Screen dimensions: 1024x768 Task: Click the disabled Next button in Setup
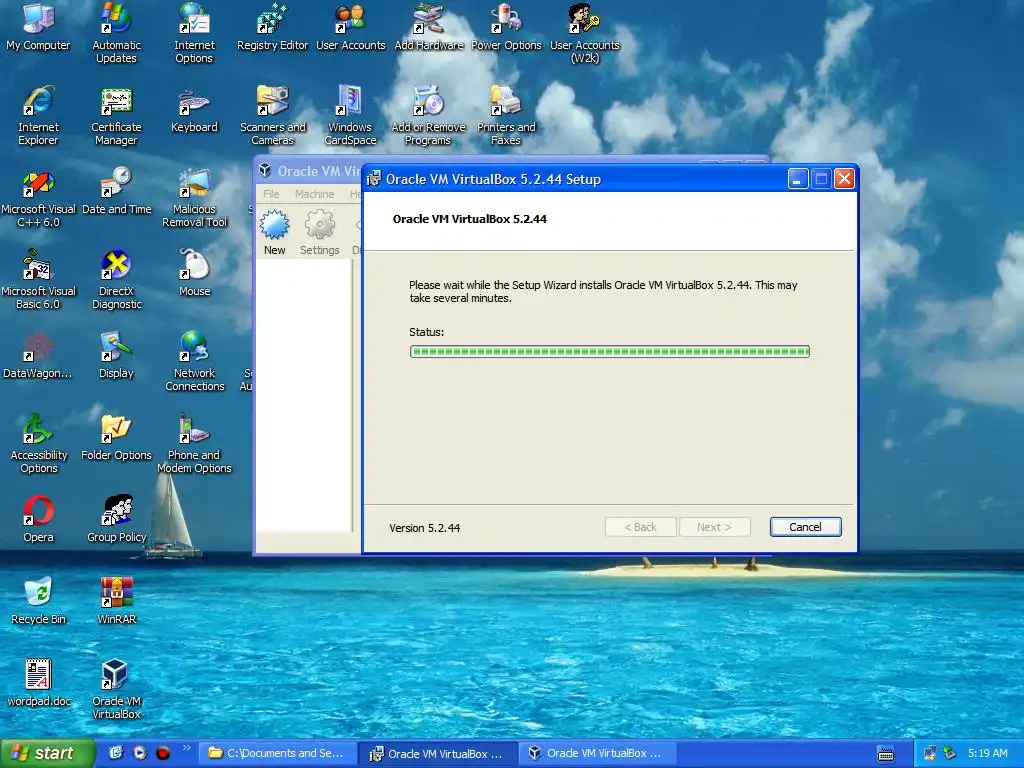click(714, 527)
